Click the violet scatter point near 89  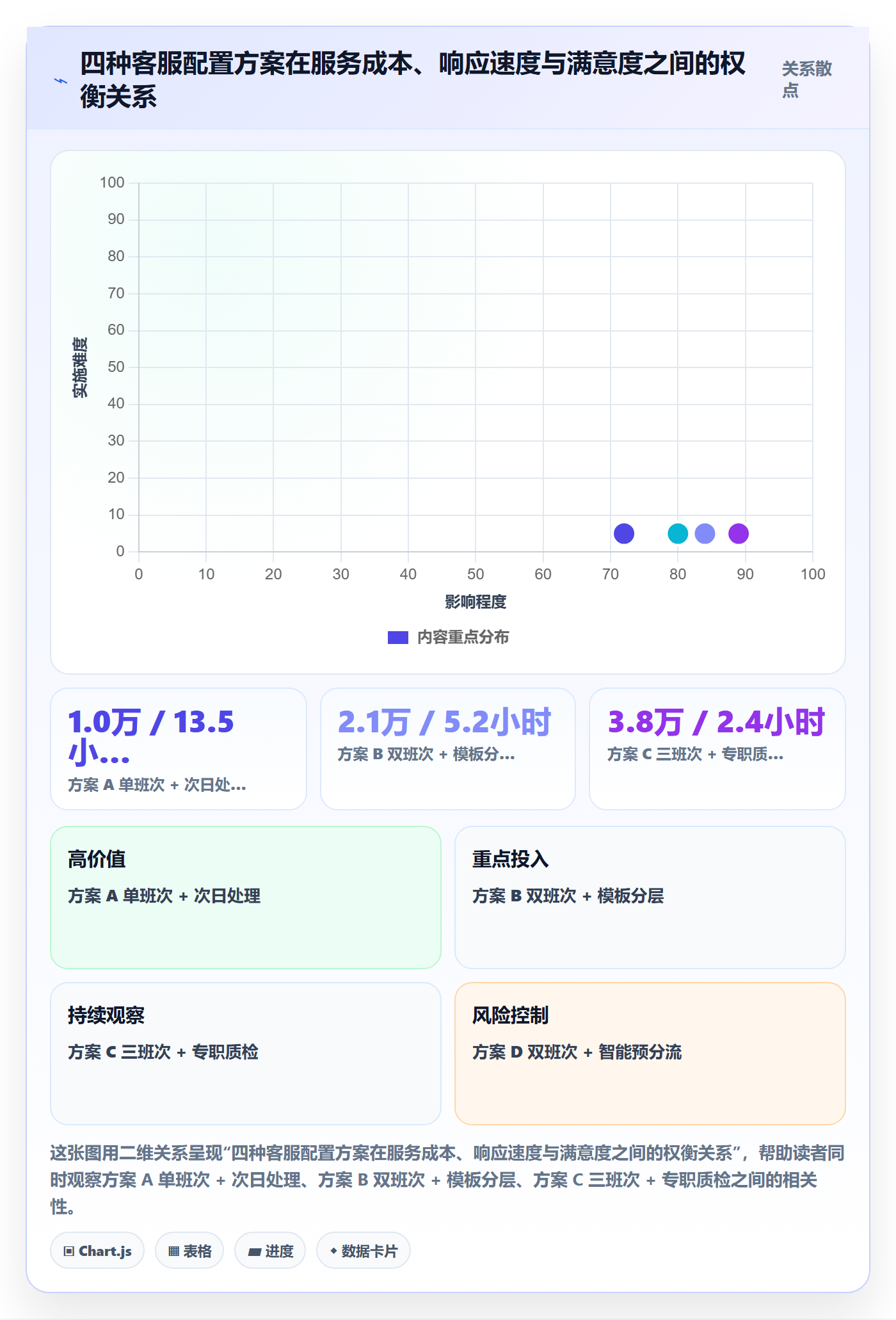739,533
